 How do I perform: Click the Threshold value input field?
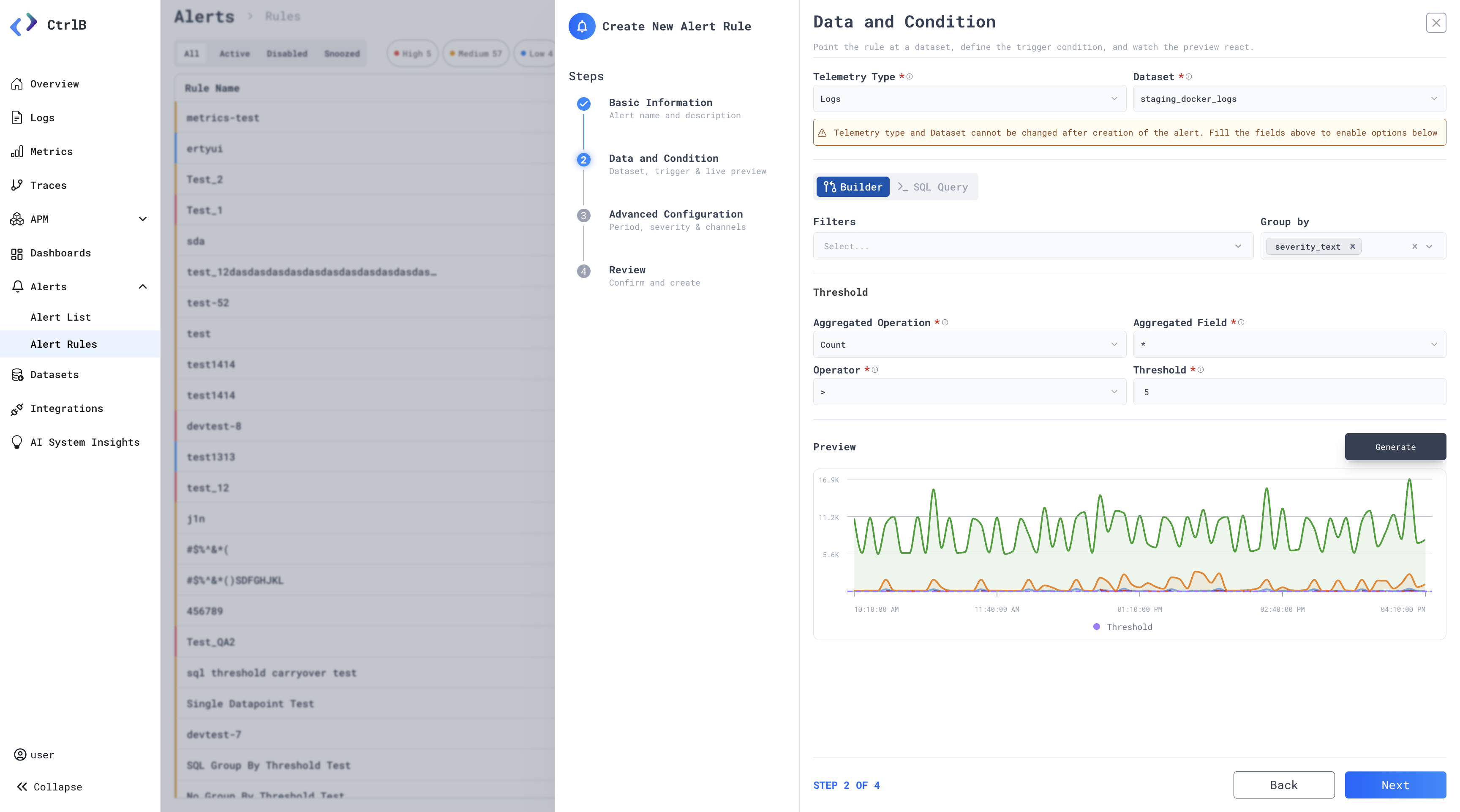[1289, 392]
